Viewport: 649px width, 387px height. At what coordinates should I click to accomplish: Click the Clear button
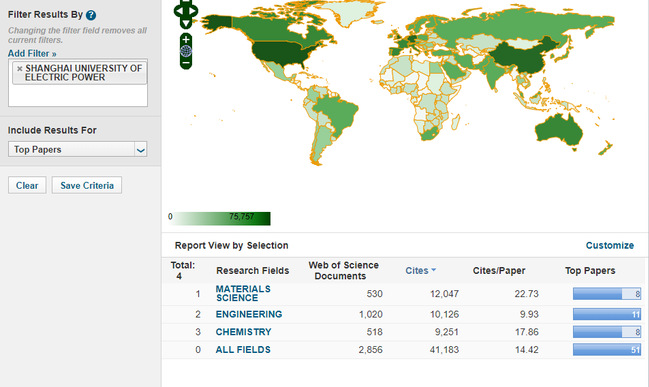[27, 185]
